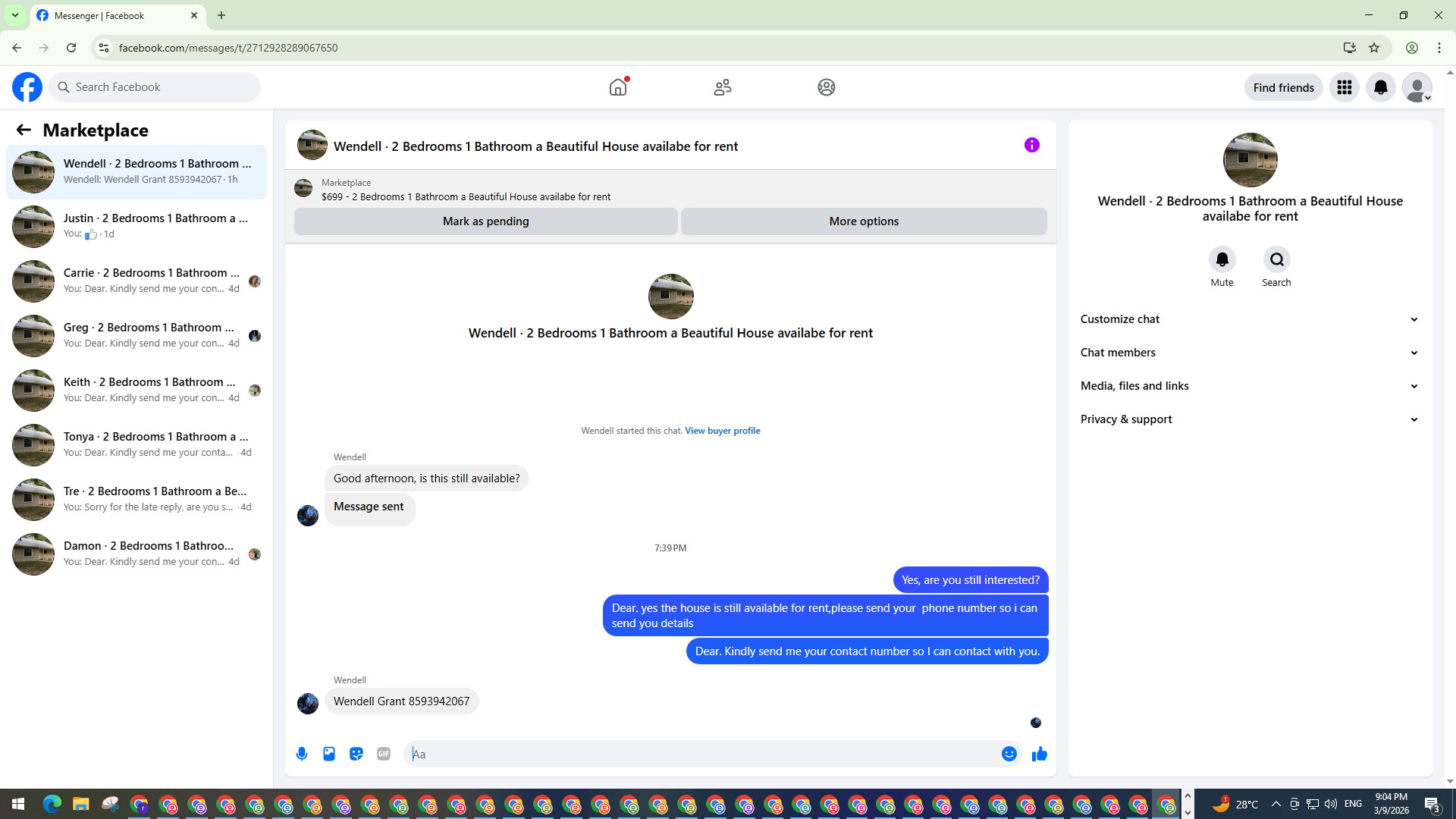This screenshot has width=1456, height=819.
Task: Attach a photo using image icon
Action: click(329, 754)
